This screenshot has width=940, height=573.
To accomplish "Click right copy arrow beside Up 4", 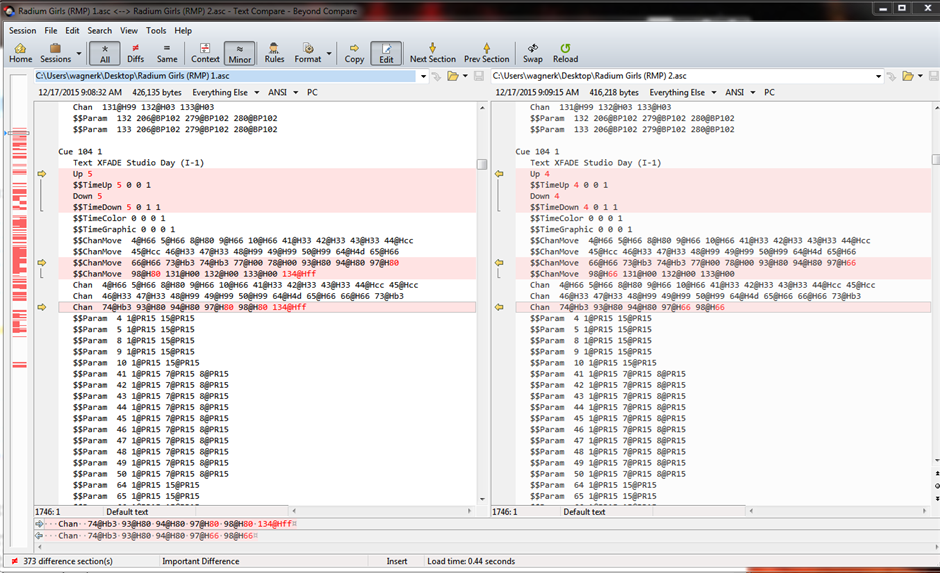I will click(499, 174).
